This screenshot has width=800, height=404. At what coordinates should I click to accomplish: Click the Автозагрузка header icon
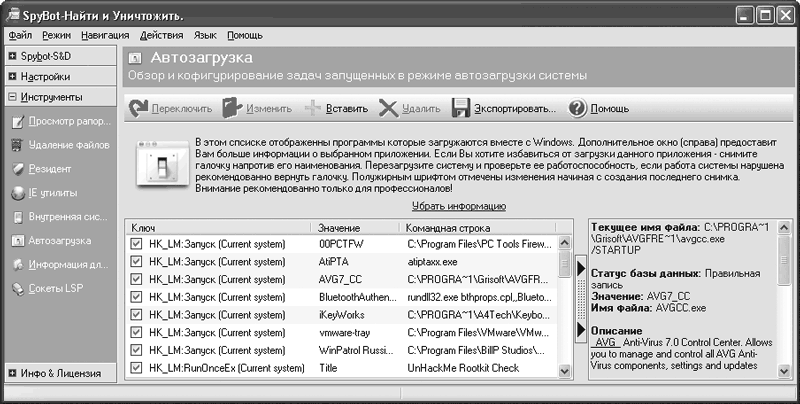coord(135,58)
